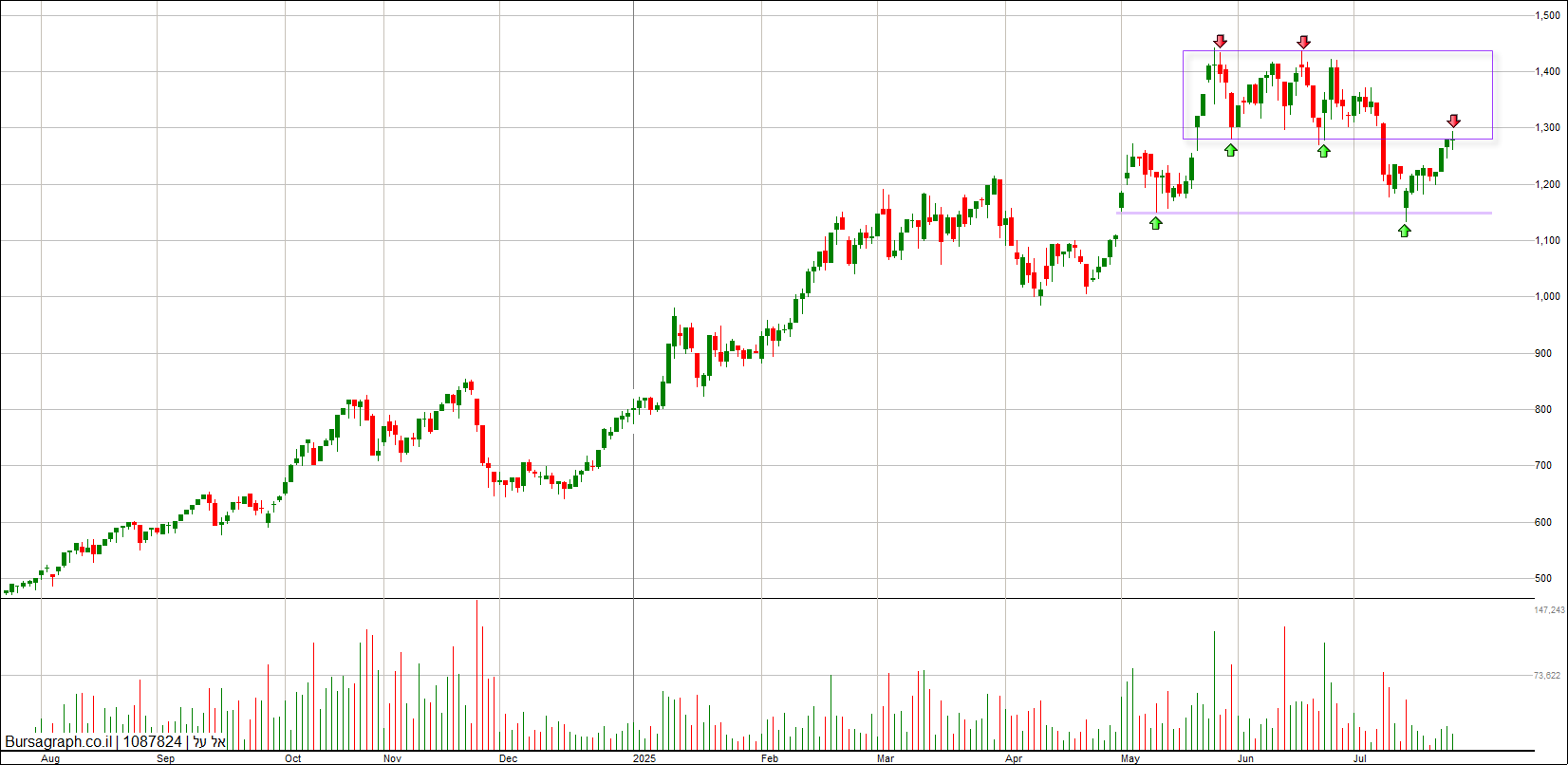Select the Apr label on the time axis
Viewport: 1568px width, 765px height.
coord(1014,759)
